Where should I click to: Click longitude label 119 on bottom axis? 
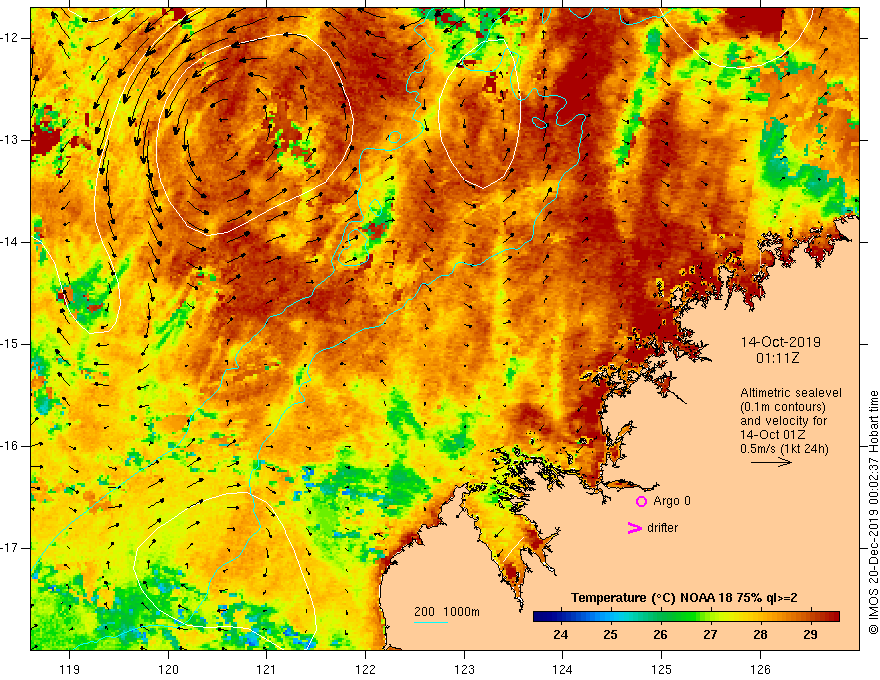[70, 669]
